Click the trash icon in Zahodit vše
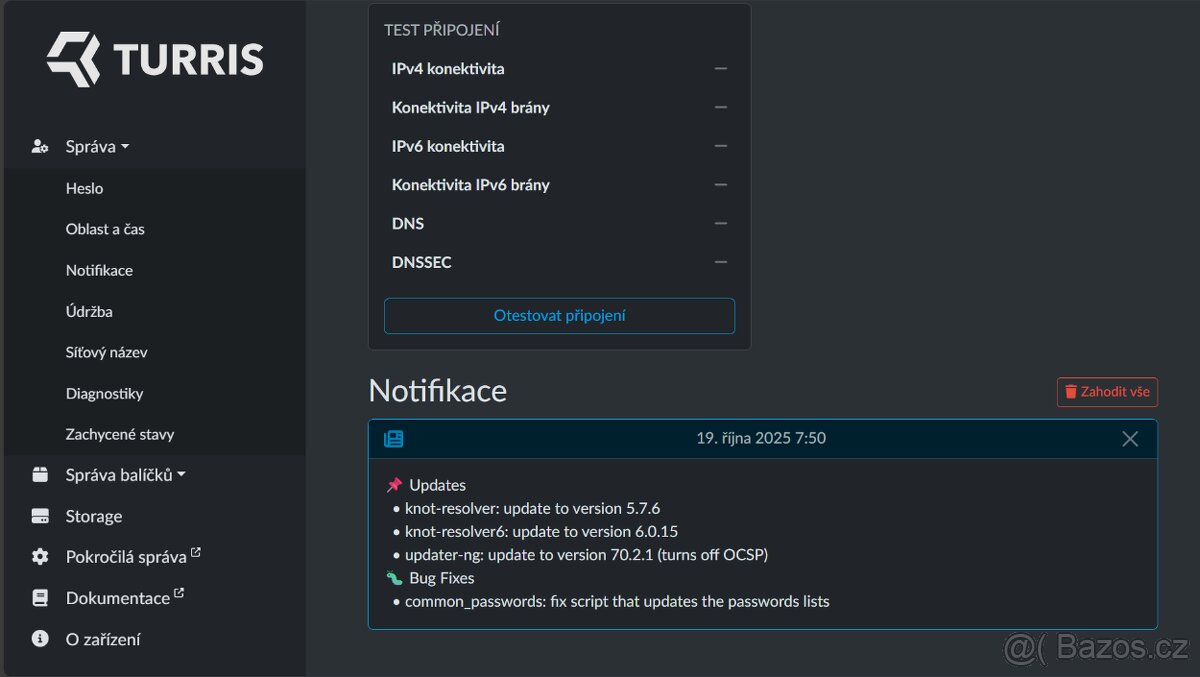Image resolution: width=1200 pixels, height=677 pixels. (x=1073, y=392)
